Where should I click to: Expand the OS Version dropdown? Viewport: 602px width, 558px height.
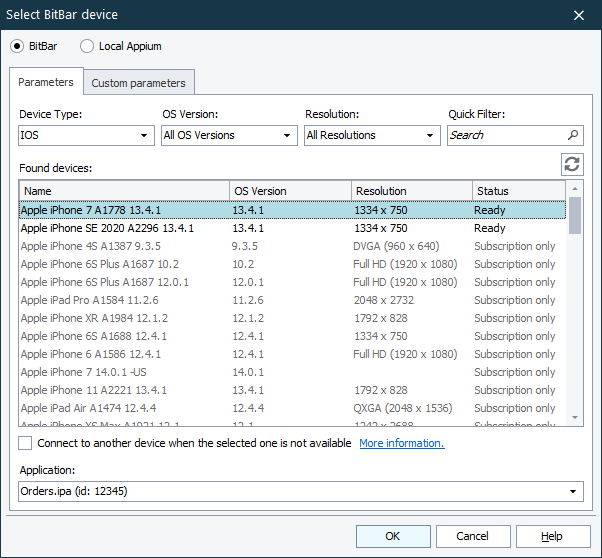[x=229, y=135]
